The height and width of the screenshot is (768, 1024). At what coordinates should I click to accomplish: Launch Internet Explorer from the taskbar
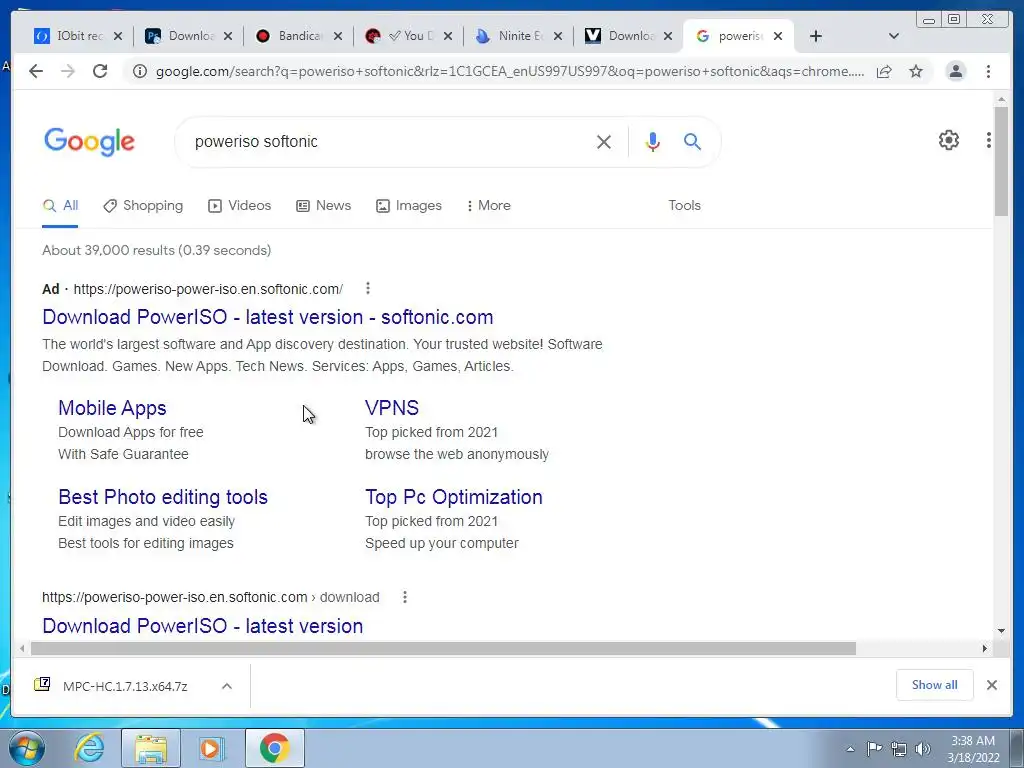point(89,748)
